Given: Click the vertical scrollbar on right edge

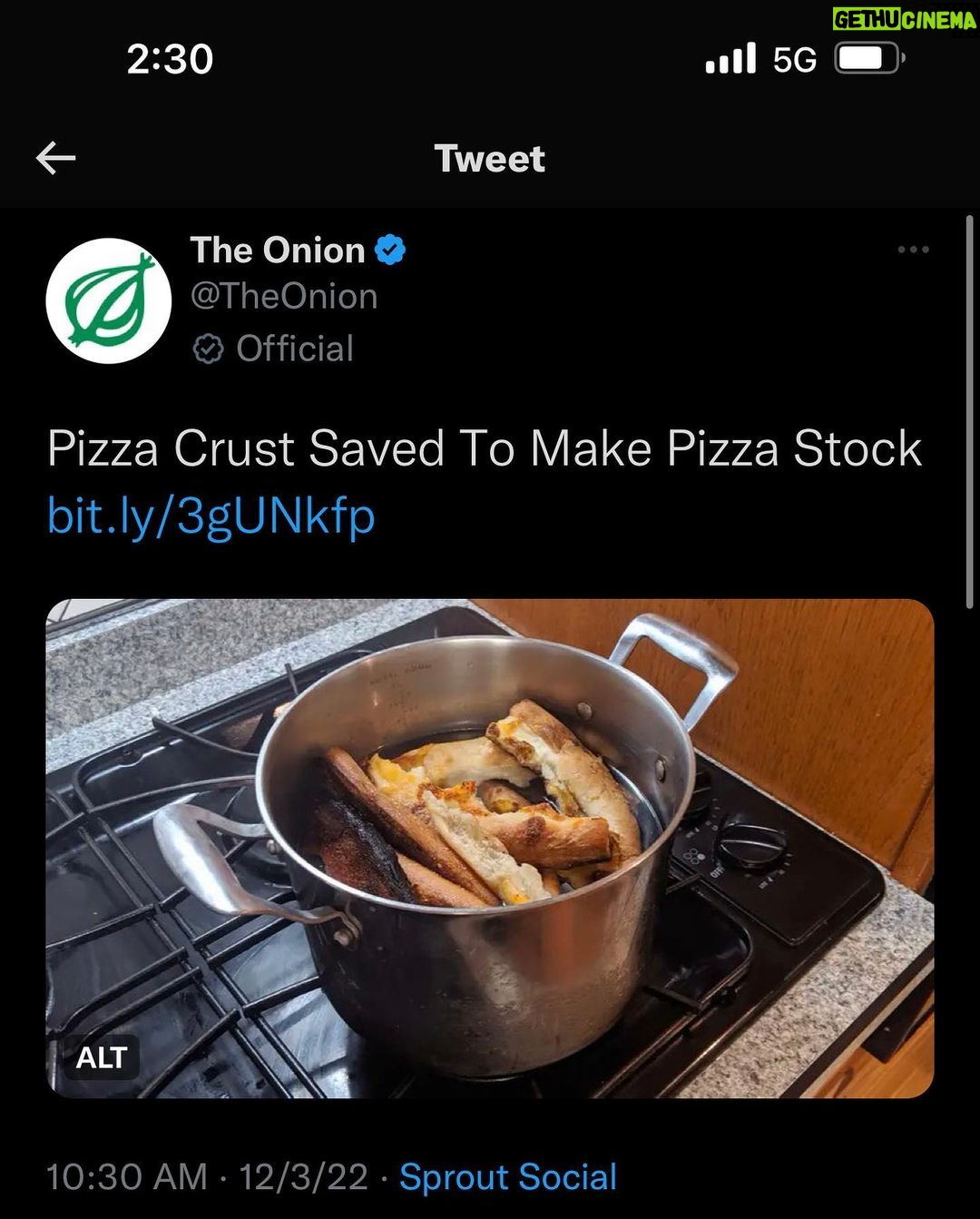Looking at the screenshot, I should click(970, 411).
